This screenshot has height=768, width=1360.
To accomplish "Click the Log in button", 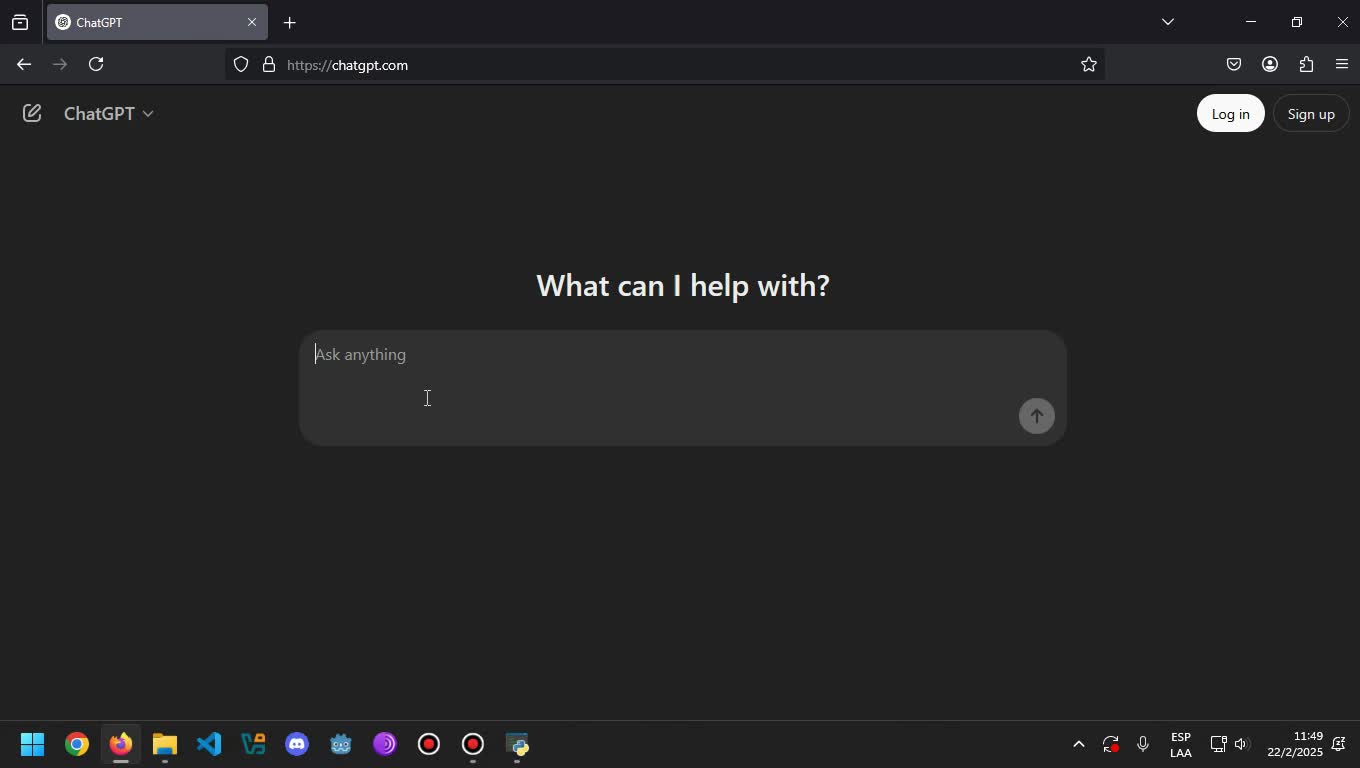I will pyautogui.click(x=1230, y=114).
